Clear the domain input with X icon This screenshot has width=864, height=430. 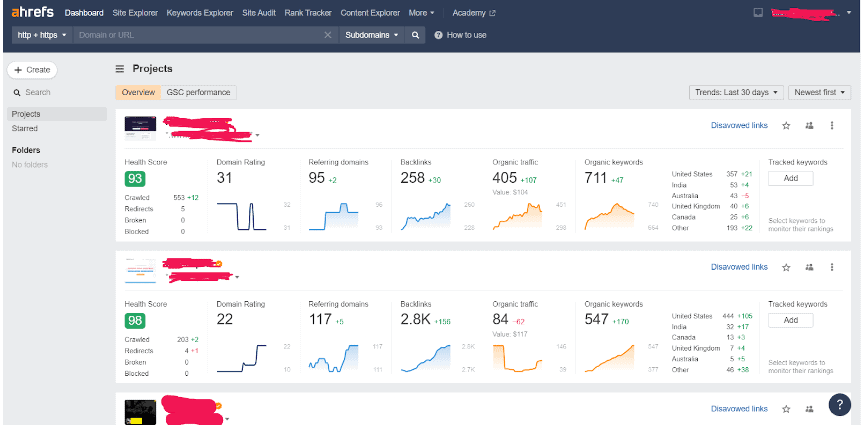pos(327,35)
